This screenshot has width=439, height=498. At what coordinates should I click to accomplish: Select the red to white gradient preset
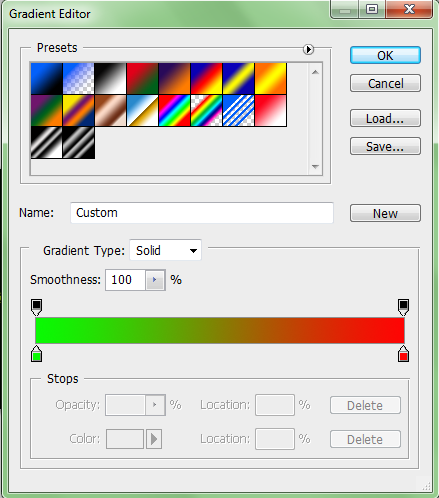click(x=270, y=111)
